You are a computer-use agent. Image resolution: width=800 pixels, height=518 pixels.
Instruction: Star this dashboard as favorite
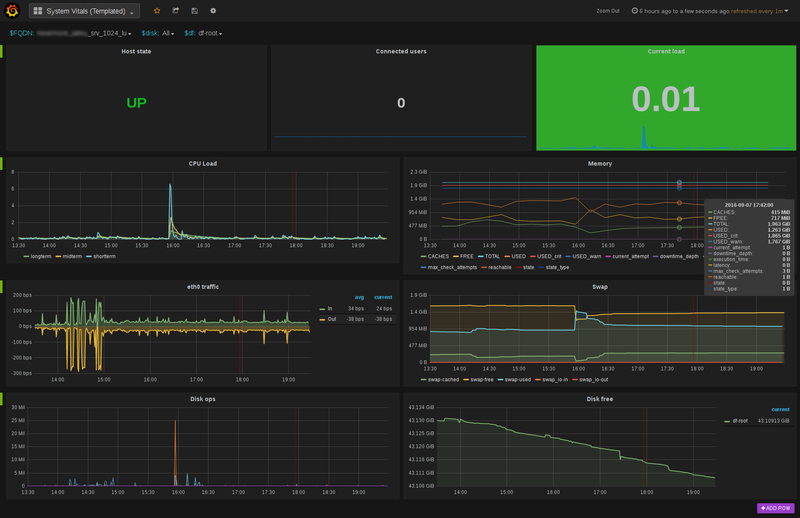click(157, 11)
